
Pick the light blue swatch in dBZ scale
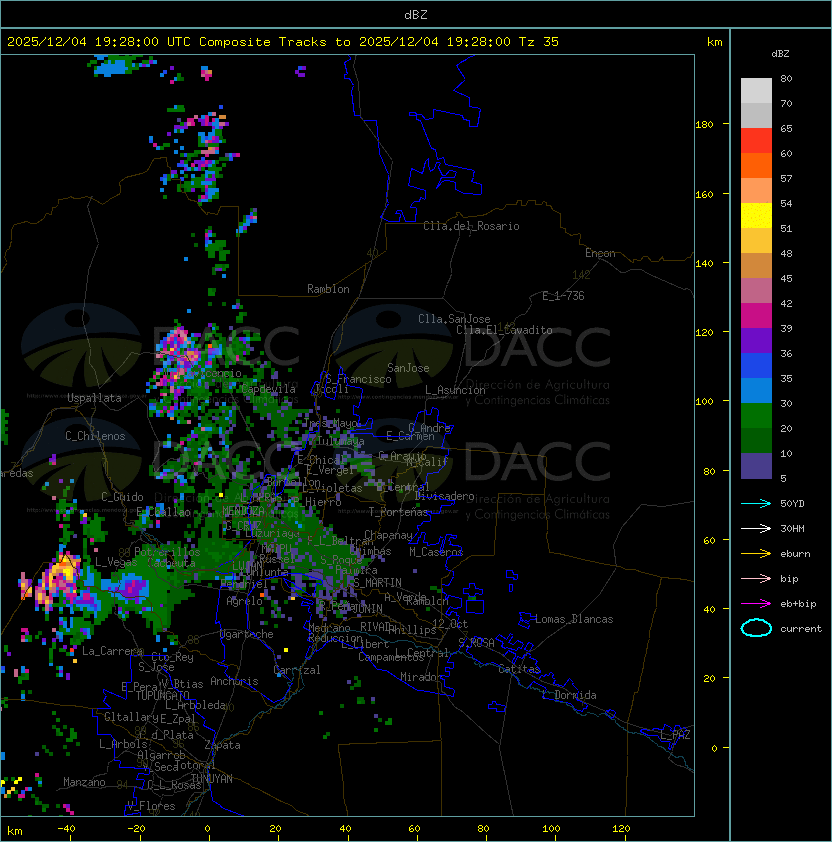click(x=756, y=390)
